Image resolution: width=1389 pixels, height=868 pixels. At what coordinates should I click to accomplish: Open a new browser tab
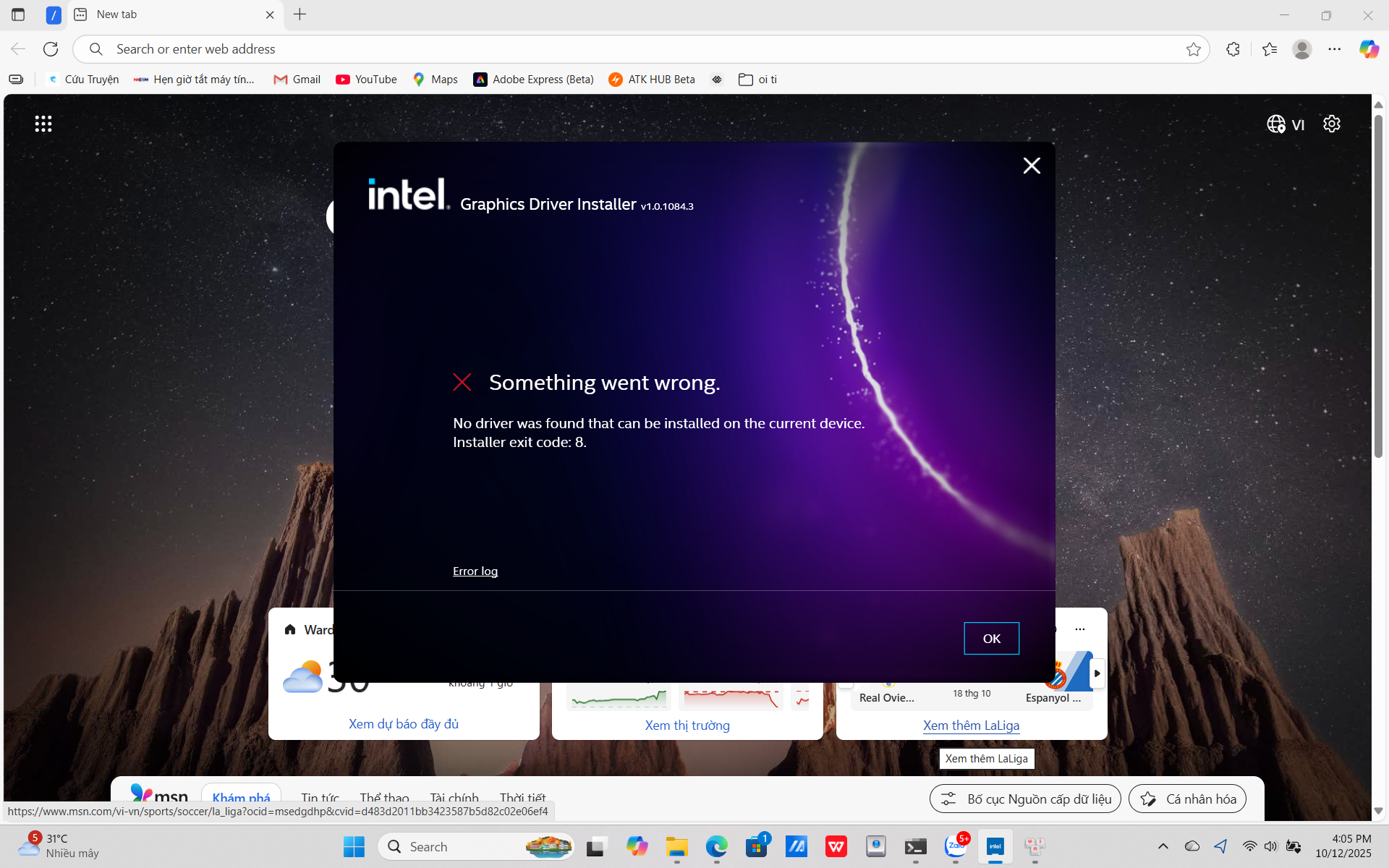(300, 14)
